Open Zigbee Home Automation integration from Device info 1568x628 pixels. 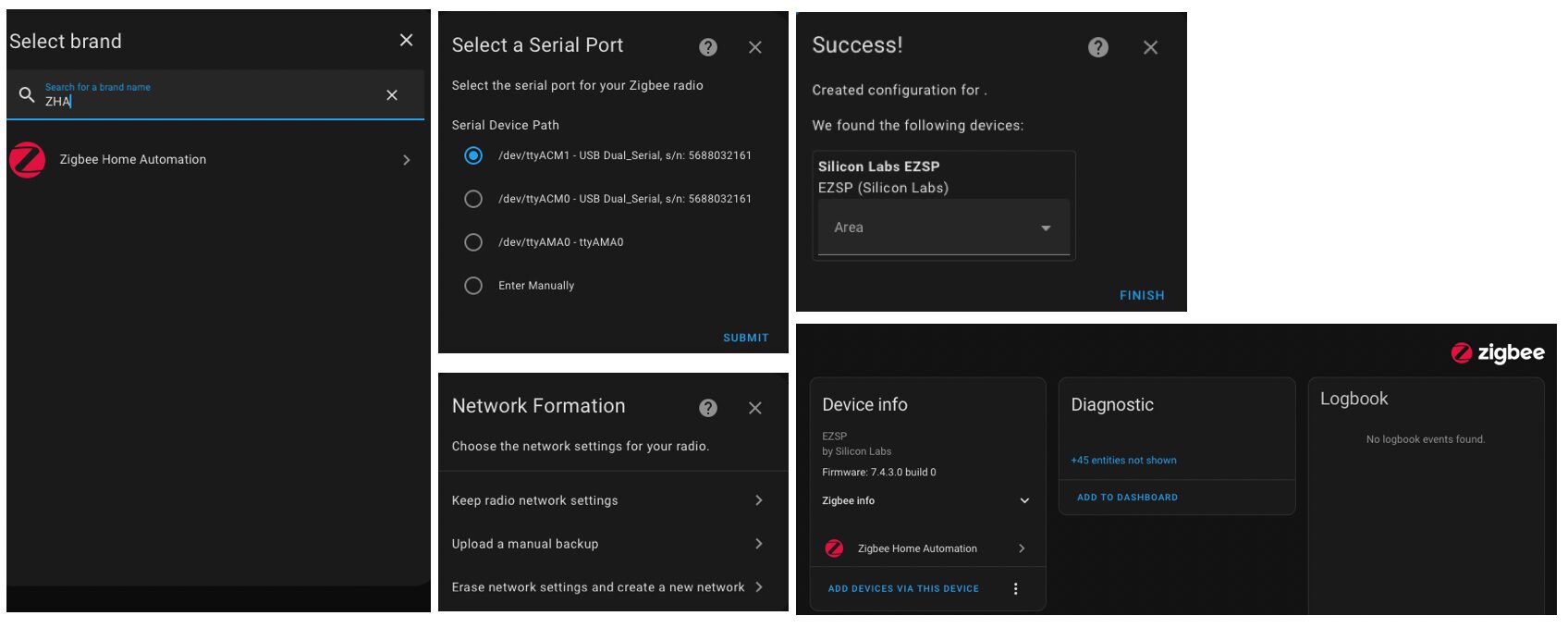coord(925,548)
